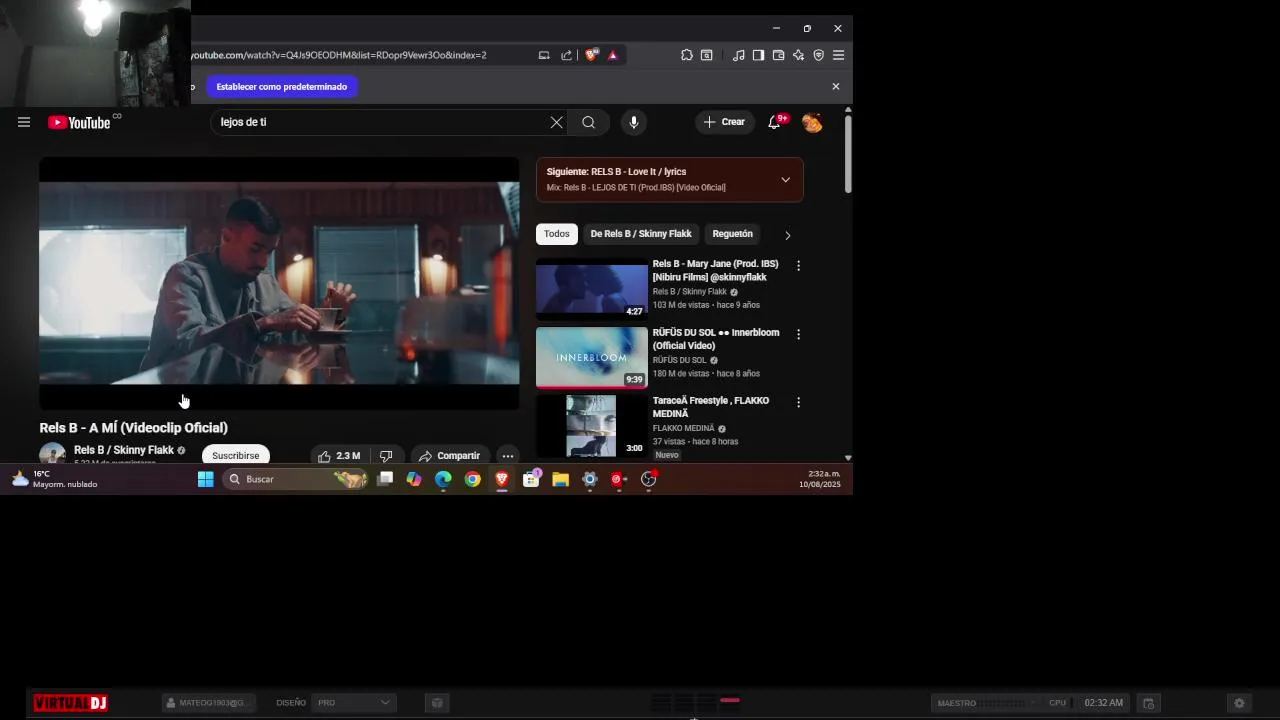Open options menu for Mary Jane video
This screenshot has width=1280, height=720.
798,266
